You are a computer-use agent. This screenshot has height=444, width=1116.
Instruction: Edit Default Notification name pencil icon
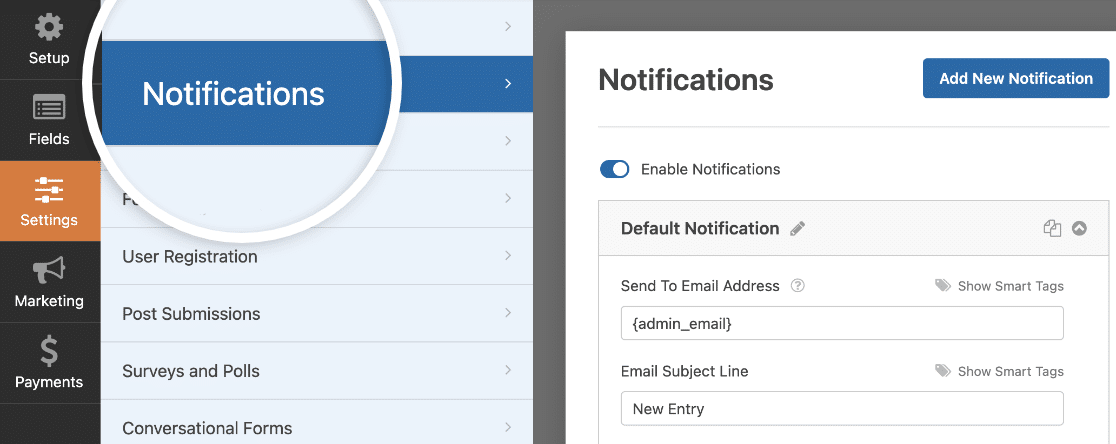click(x=797, y=229)
